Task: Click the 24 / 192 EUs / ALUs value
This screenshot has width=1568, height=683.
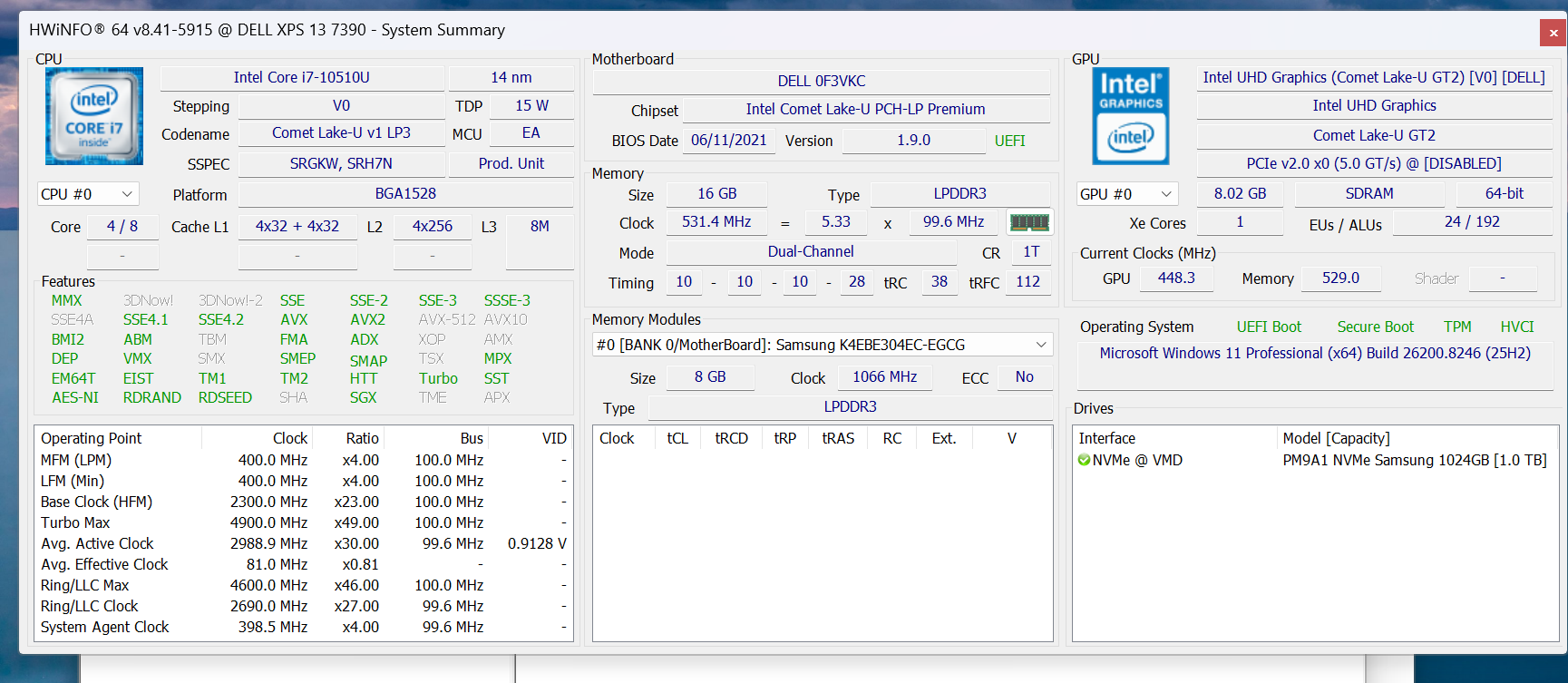Action: click(x=1472, y=222)
